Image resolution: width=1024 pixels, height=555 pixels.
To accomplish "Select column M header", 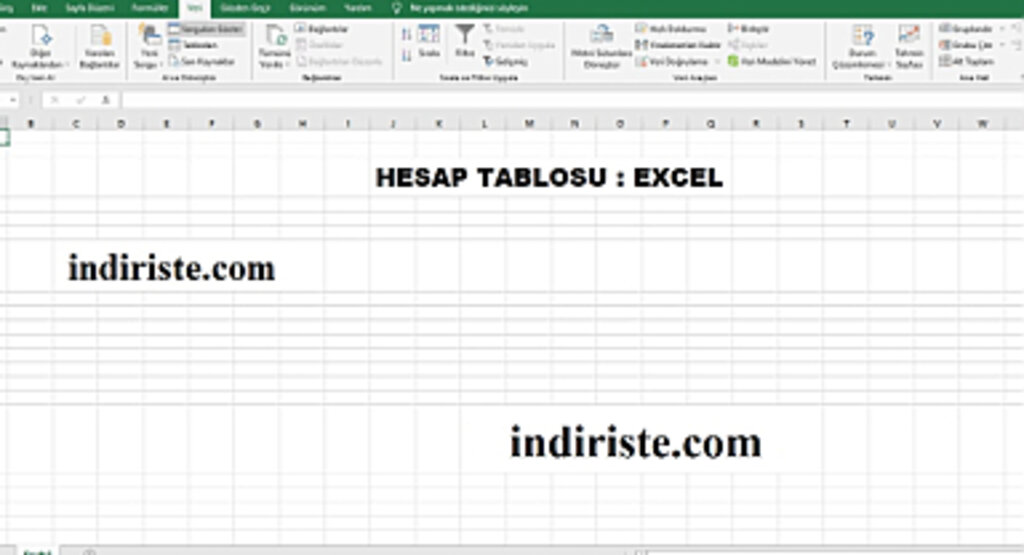I will pos(529,123).
